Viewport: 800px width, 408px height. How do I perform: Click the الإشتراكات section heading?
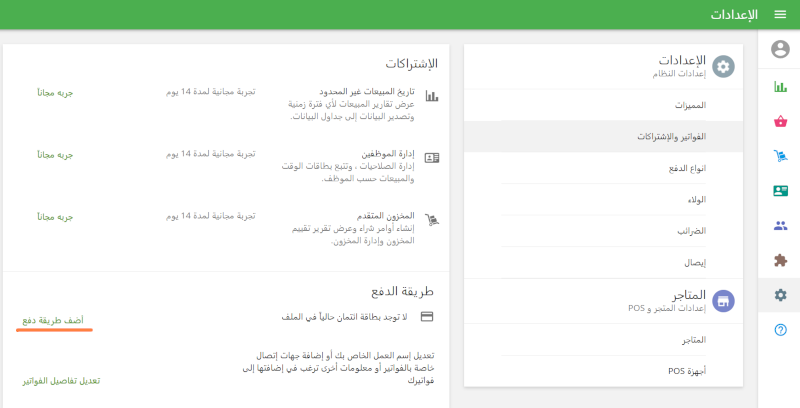click(x=411, y=64)
